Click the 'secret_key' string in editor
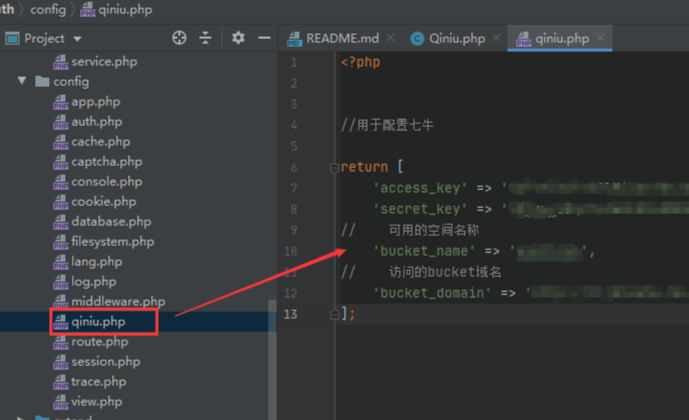The image size is (689, 420). [x=420, y=209]
